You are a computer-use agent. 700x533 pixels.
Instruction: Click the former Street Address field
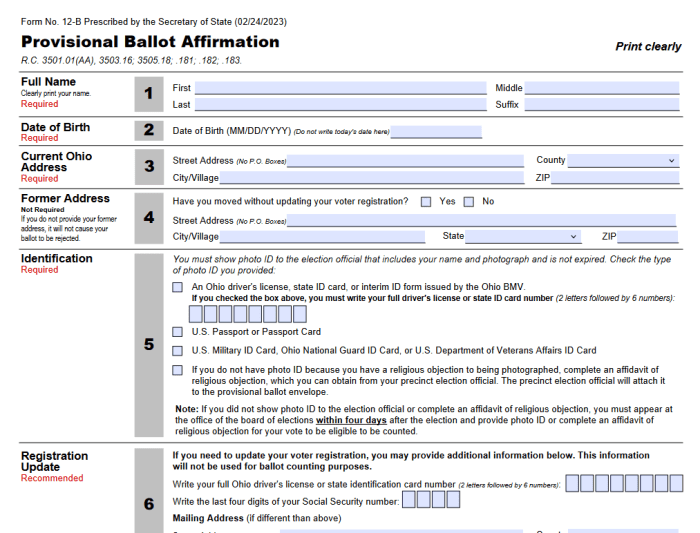481,221
